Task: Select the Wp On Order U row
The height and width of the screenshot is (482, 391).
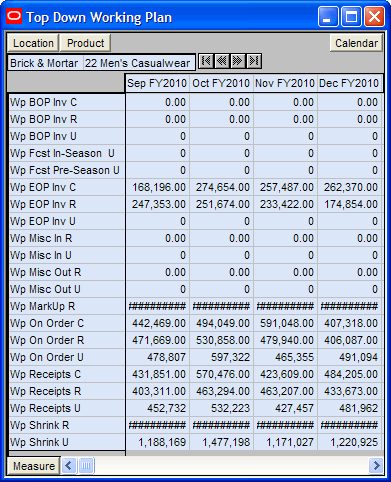Action: point(67,357)
